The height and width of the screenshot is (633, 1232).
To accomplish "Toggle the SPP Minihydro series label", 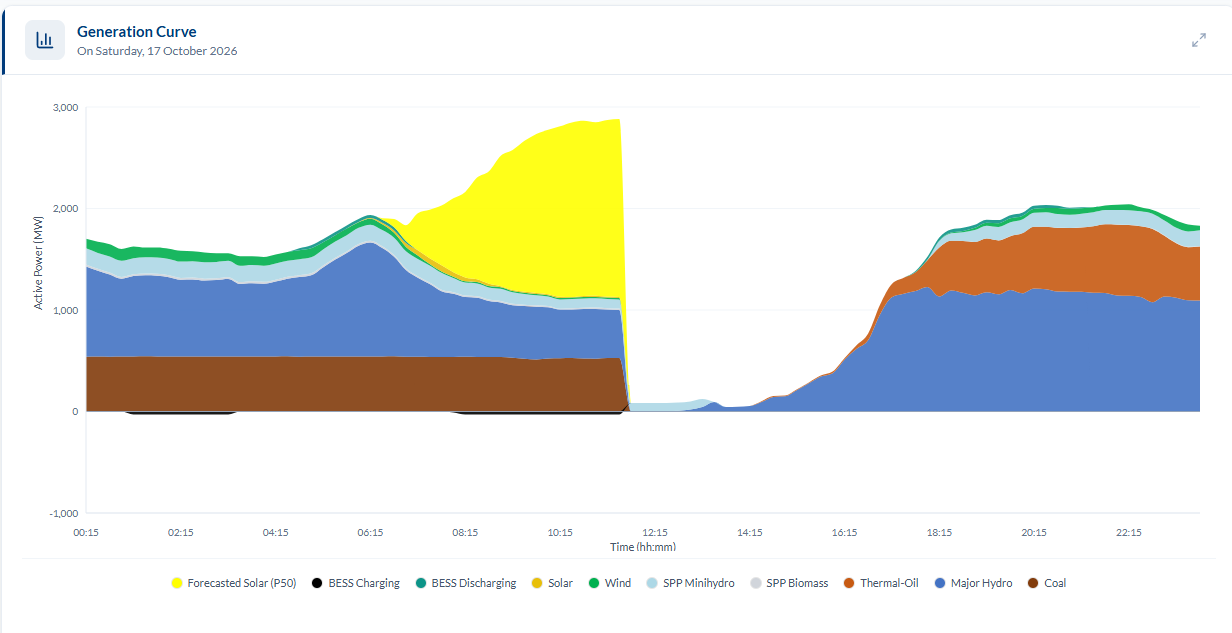I will click(699, 583).
